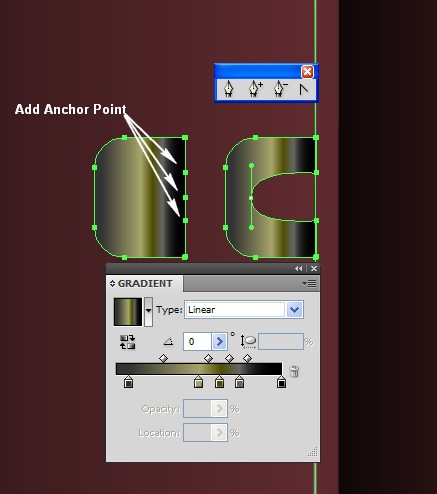Select the Delete Anchor Point tool
The width and height of the screenshot is (437, 494).
coord(280,89)
